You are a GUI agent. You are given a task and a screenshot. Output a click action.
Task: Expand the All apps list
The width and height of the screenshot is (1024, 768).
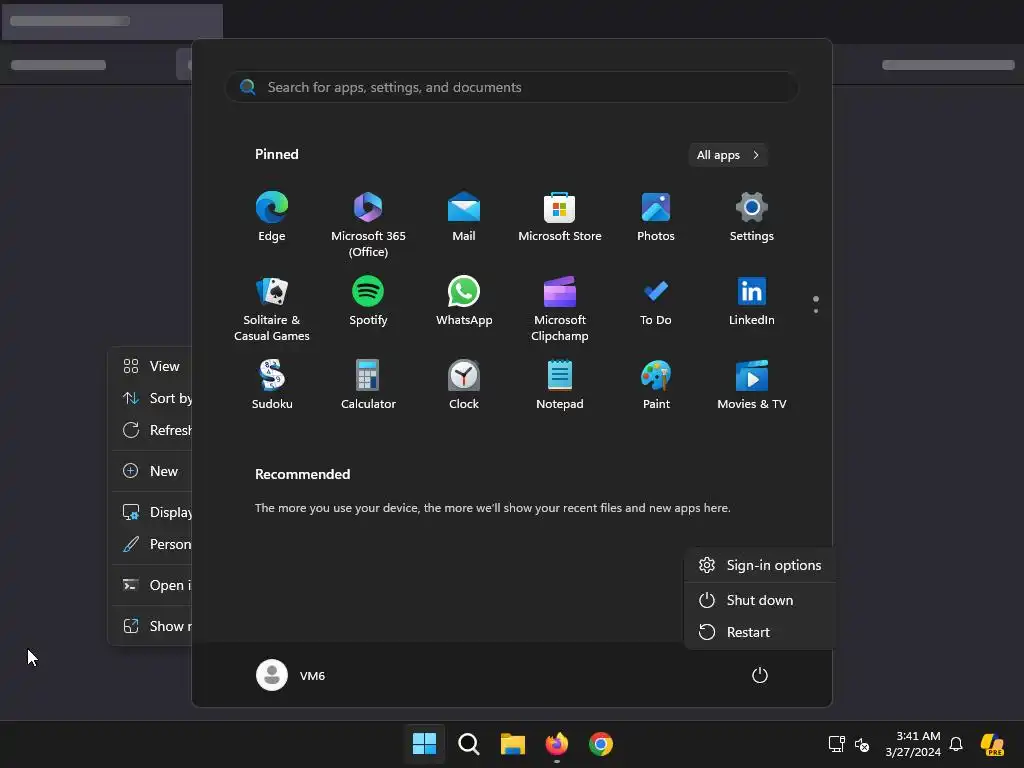pyautogui.click(x=728, y=155)
